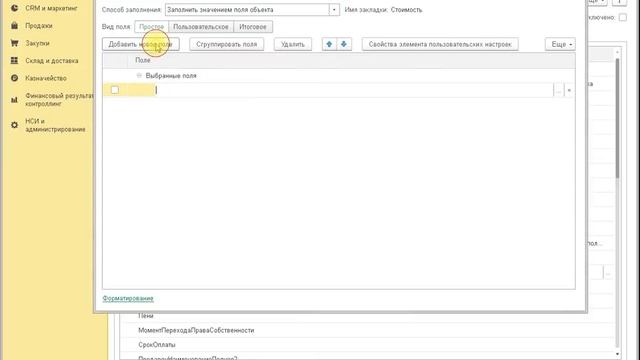Open Казначейство section
The image size is (640, 360).
[x=46, y=78]
